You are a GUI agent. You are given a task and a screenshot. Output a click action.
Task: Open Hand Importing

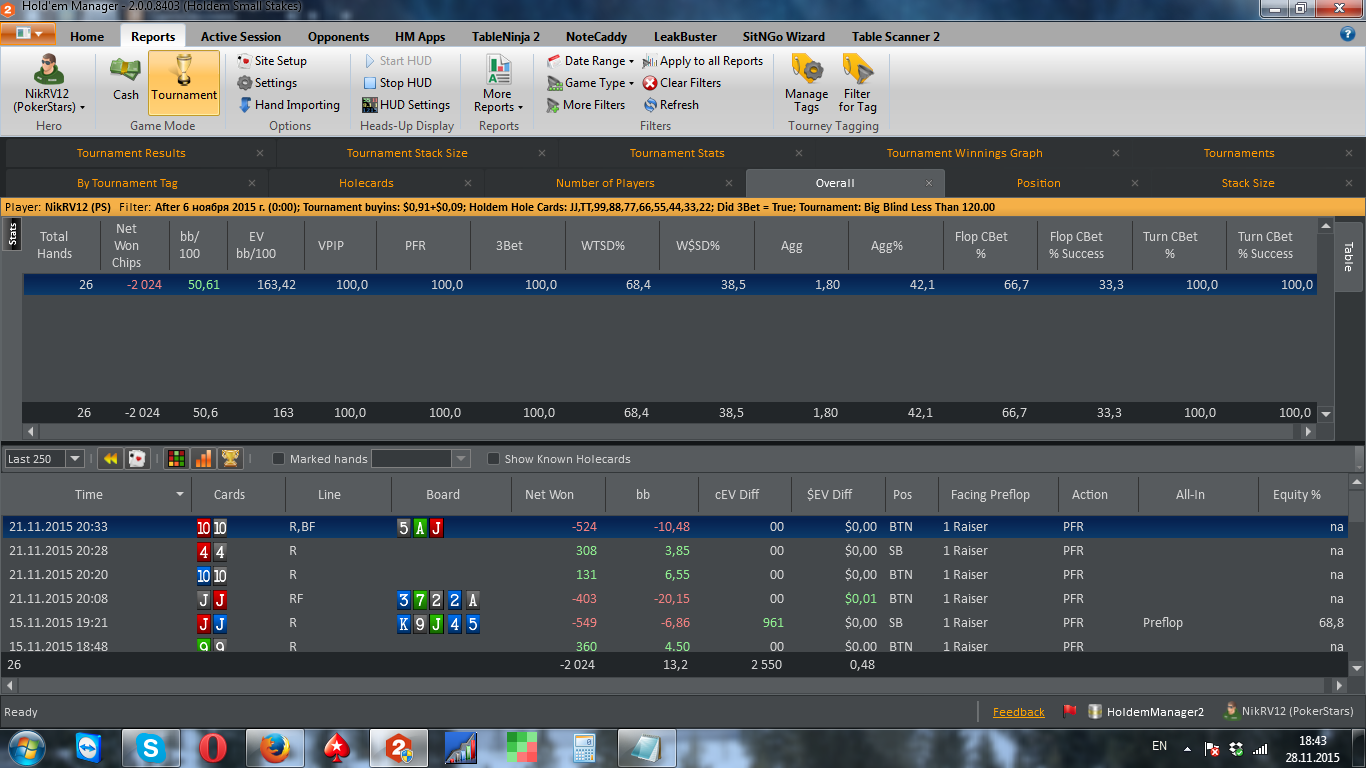tap(289, 105)
